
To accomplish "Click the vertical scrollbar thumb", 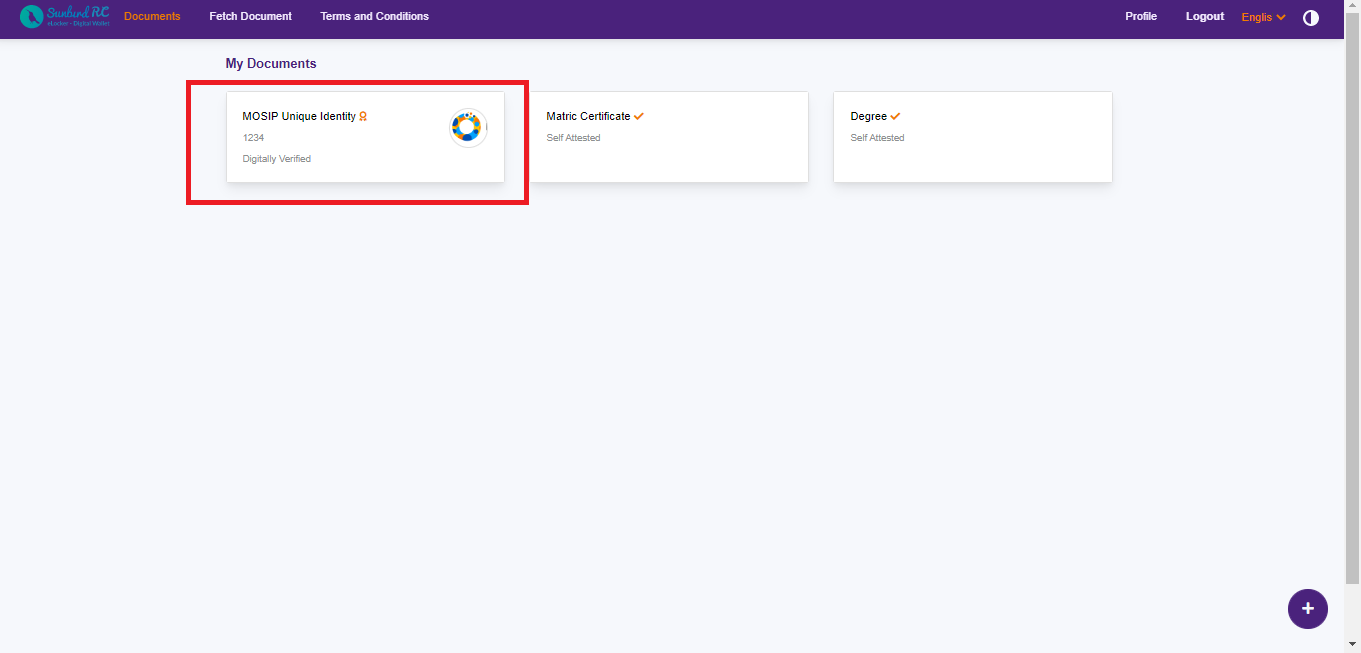I will tap(1352, 300).
